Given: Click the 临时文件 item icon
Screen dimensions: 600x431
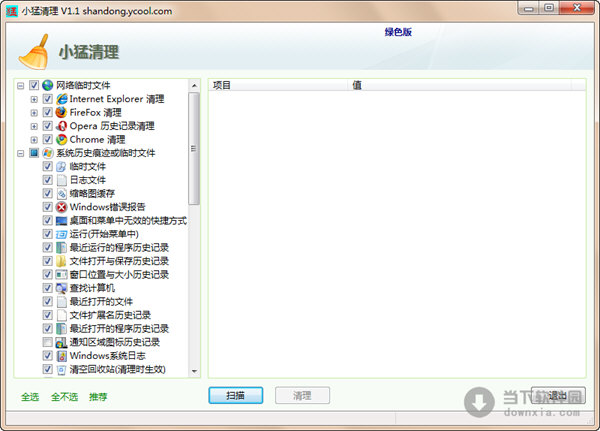Looking at the screenshot, I should (x=61, y=167).
